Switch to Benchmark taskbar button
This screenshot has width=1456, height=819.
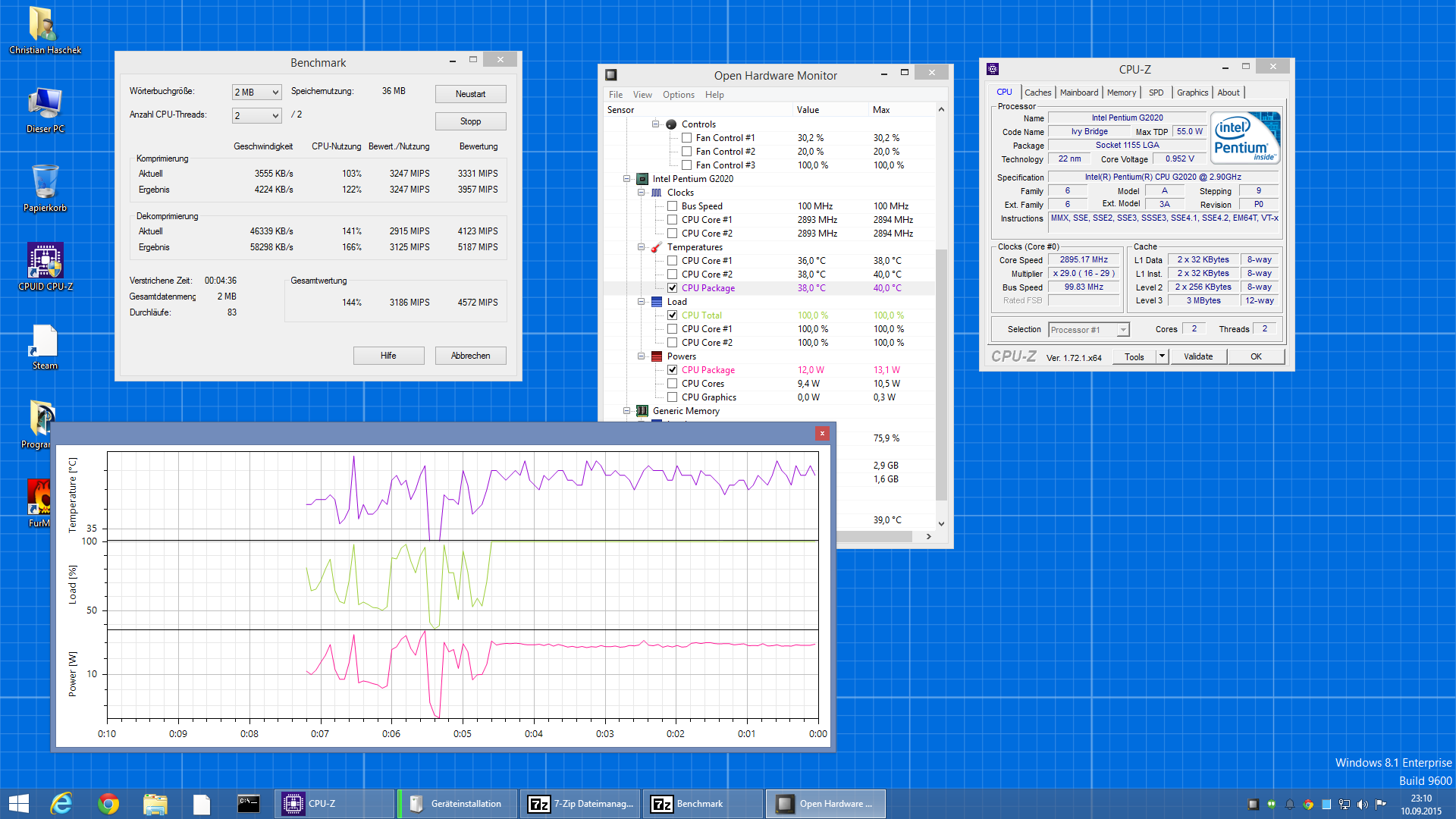(x=704, y=804)
